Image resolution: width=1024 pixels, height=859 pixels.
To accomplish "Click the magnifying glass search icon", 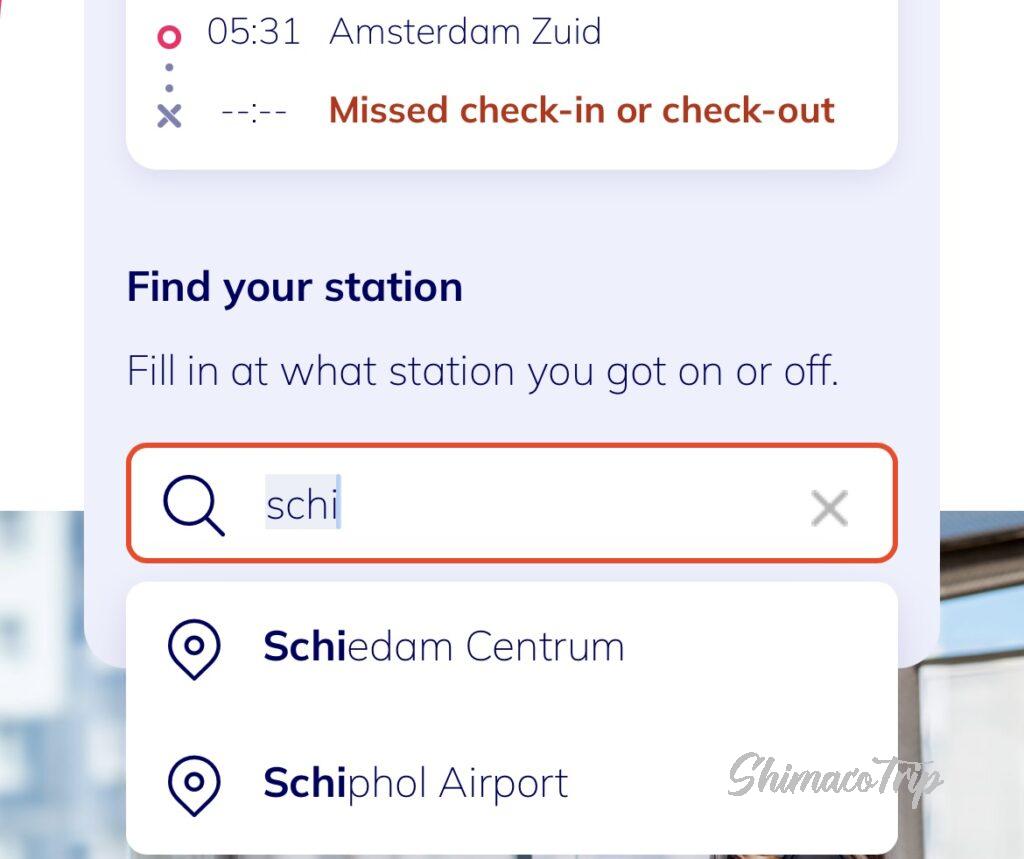I will (x=194, y=505).
